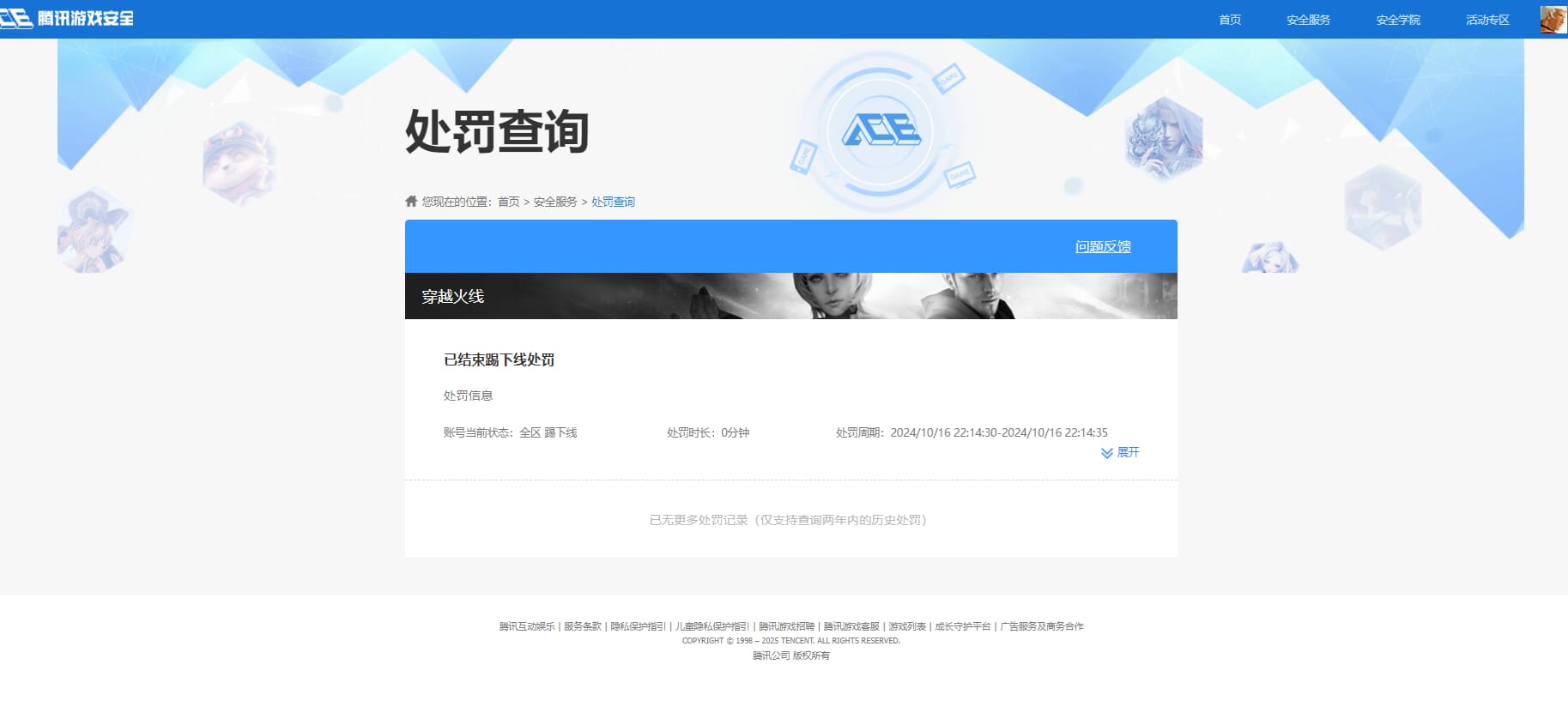Open the 首页 navigation menu item

tap(1230, 20)
